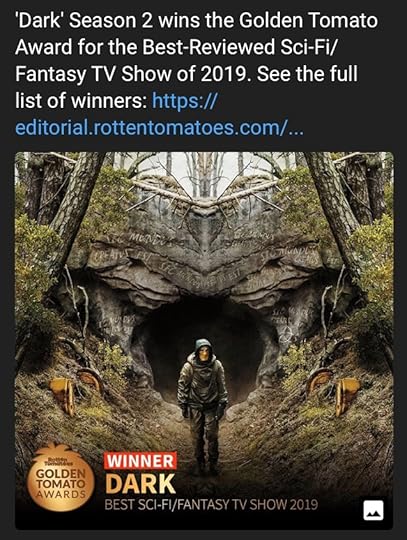Click the "See the full" text in the post
407x540 pixels.
pyautogui.click(x=307, y=74)
